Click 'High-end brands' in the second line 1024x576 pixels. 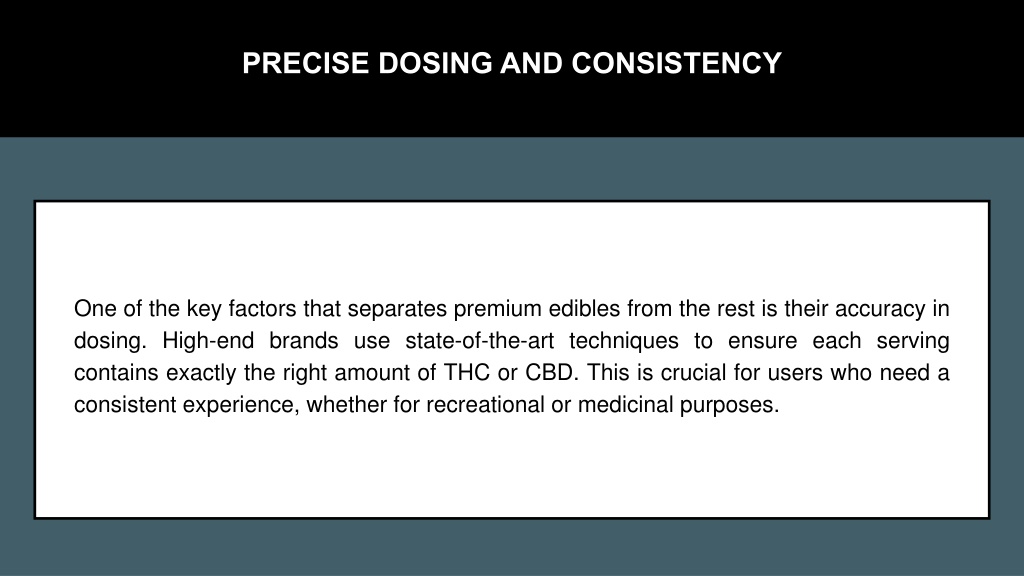[250, 341]
